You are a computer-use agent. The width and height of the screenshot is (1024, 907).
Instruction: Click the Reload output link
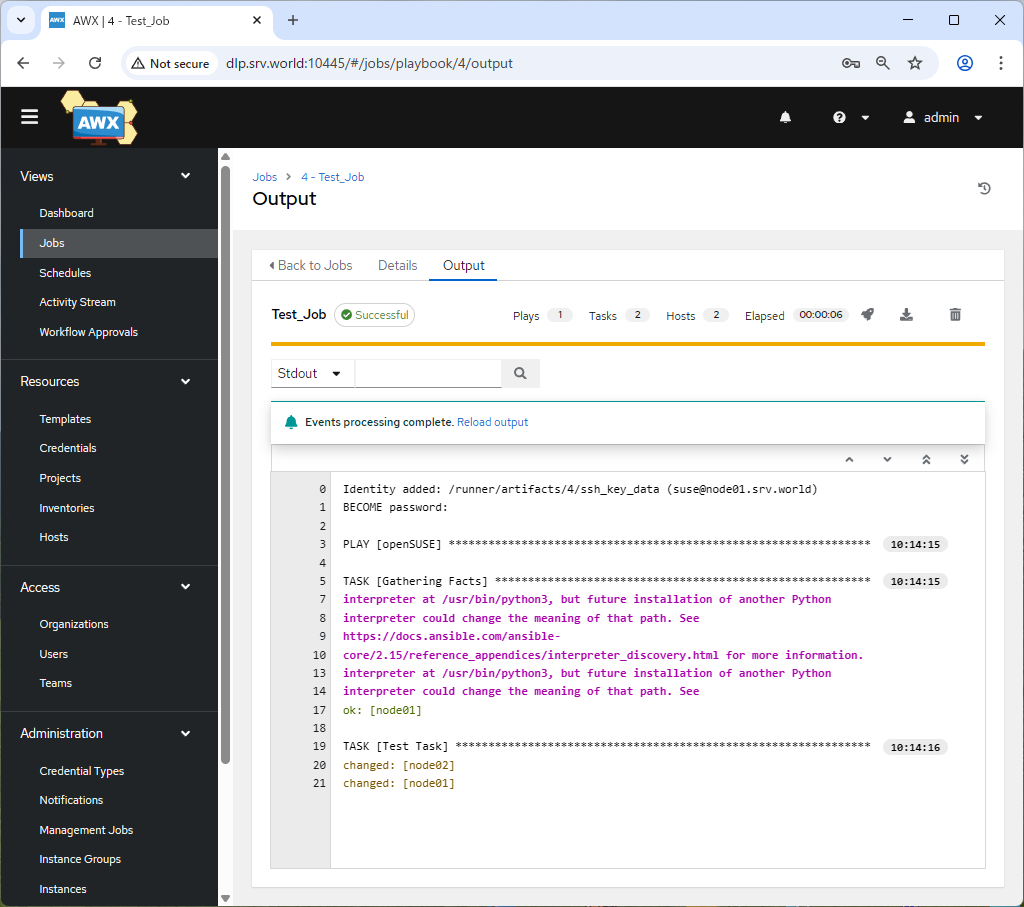click(492, 423)
